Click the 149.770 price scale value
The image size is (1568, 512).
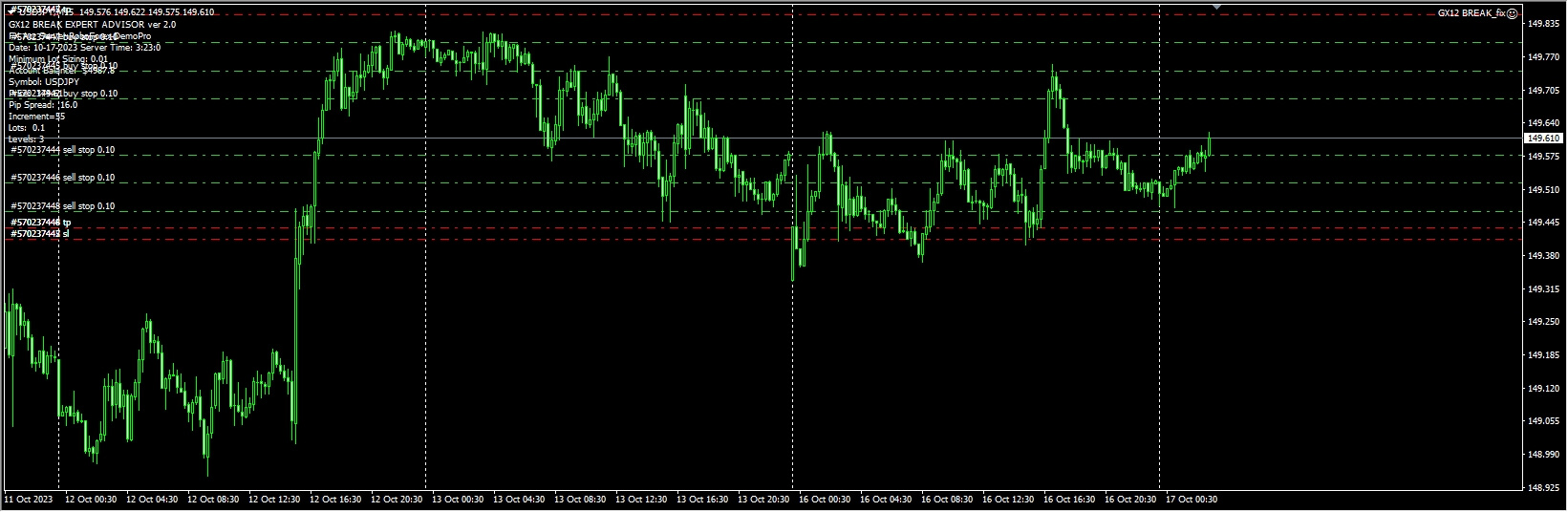[1542, 57]
